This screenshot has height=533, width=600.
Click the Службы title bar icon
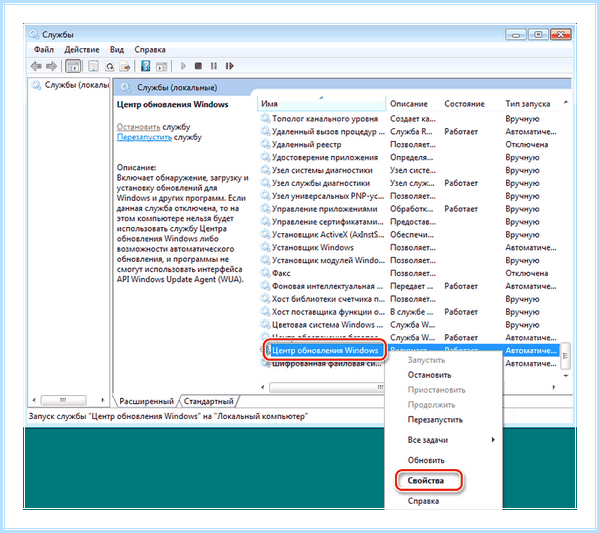coord(34,34)
